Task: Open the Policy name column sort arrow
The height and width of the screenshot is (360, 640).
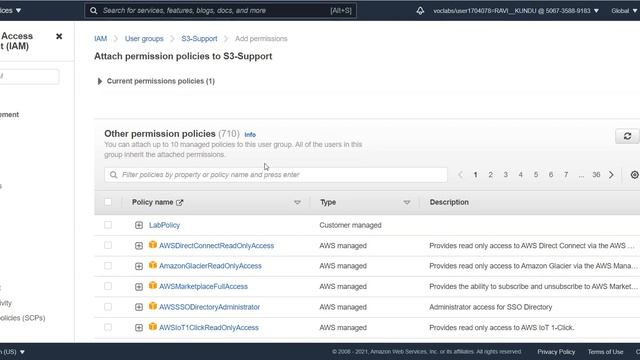Action: click(x=297, y=202)
